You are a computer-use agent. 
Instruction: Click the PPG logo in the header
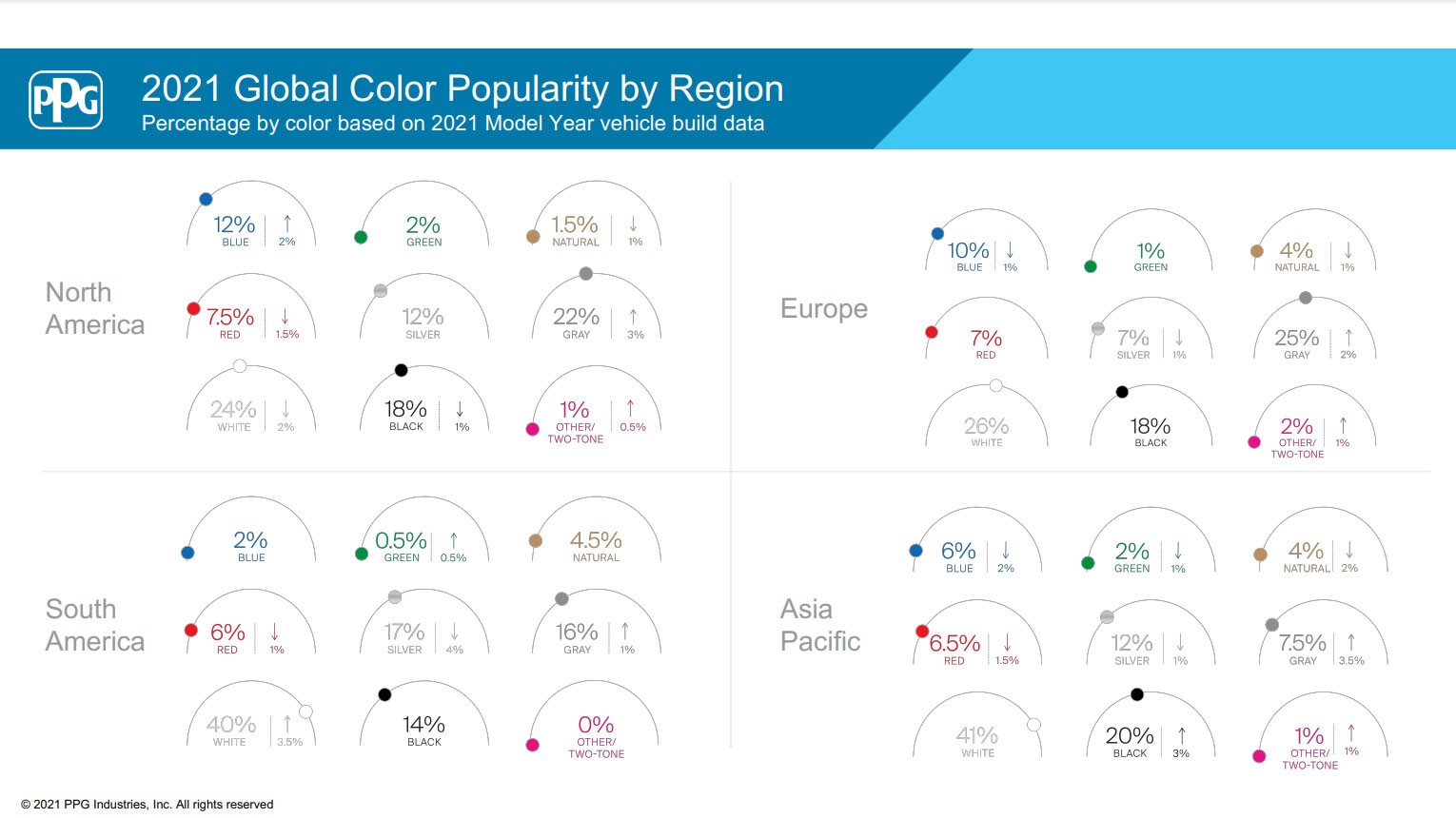click(x=66, y=100)
